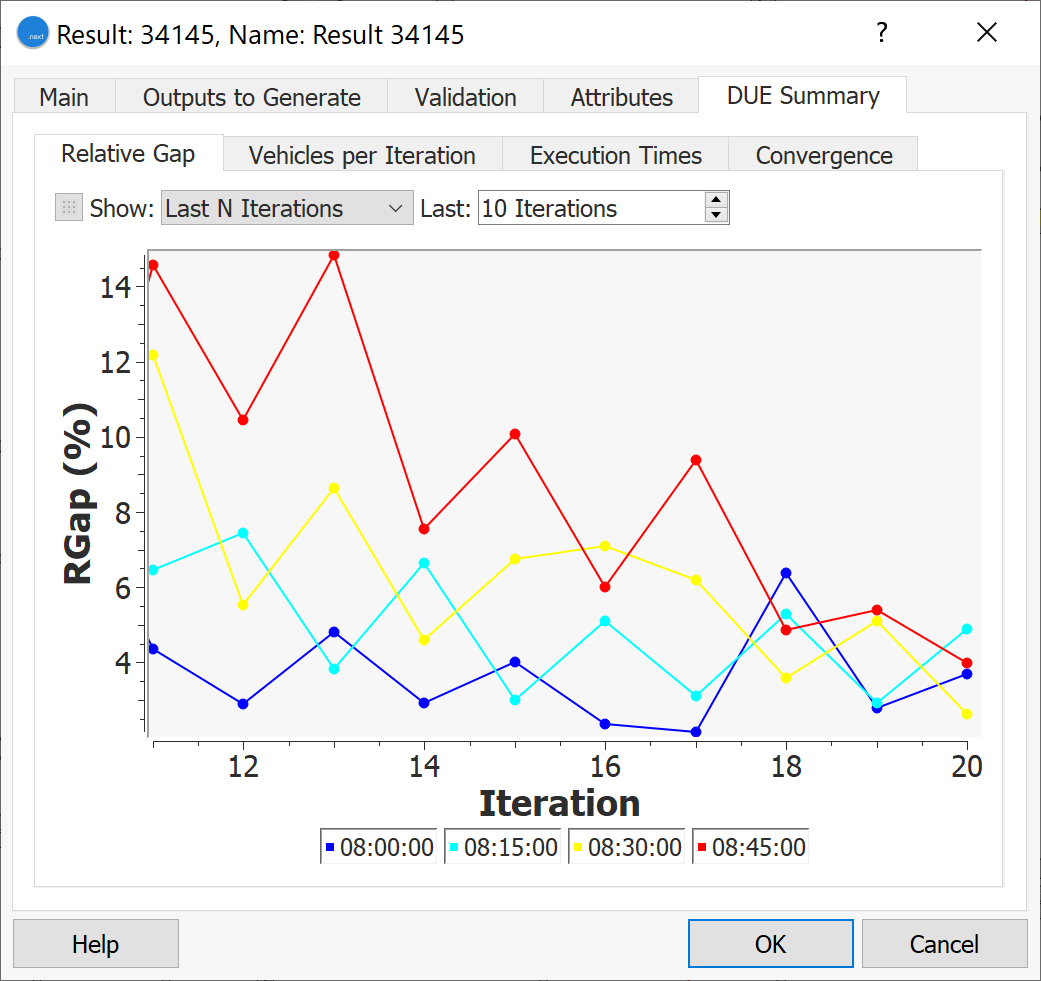Toggle the 08:00:00 blue legend entry
The width and height of the screenshot is (1041, 981).
(380, 848)
